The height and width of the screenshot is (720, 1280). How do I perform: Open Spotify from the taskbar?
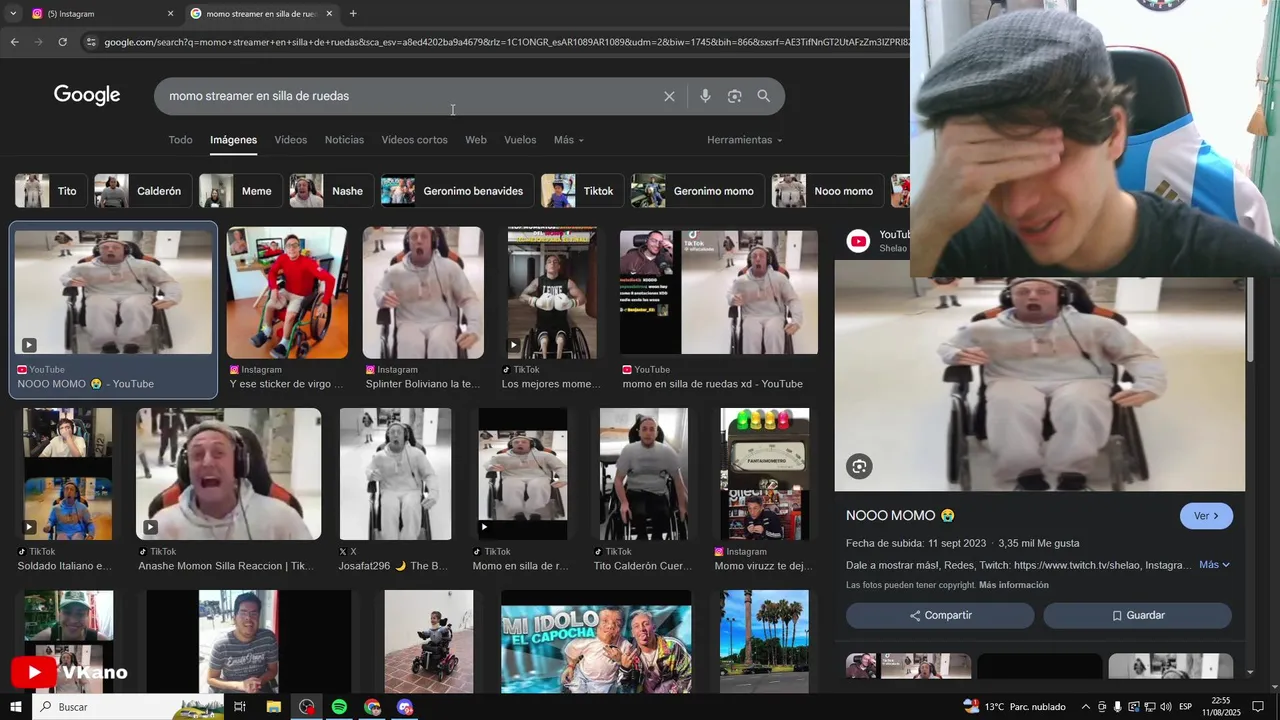(339, 707)
